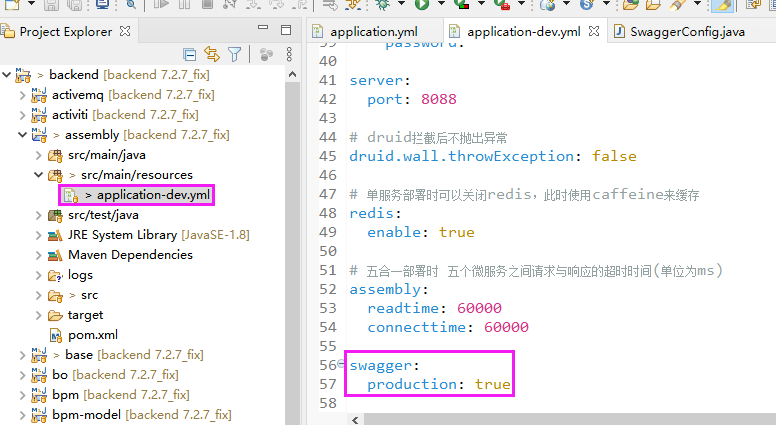Viewport: 776px width, 425px height.
Task: Close the Project Explorer view tab
Action: [x=124, y=31]
